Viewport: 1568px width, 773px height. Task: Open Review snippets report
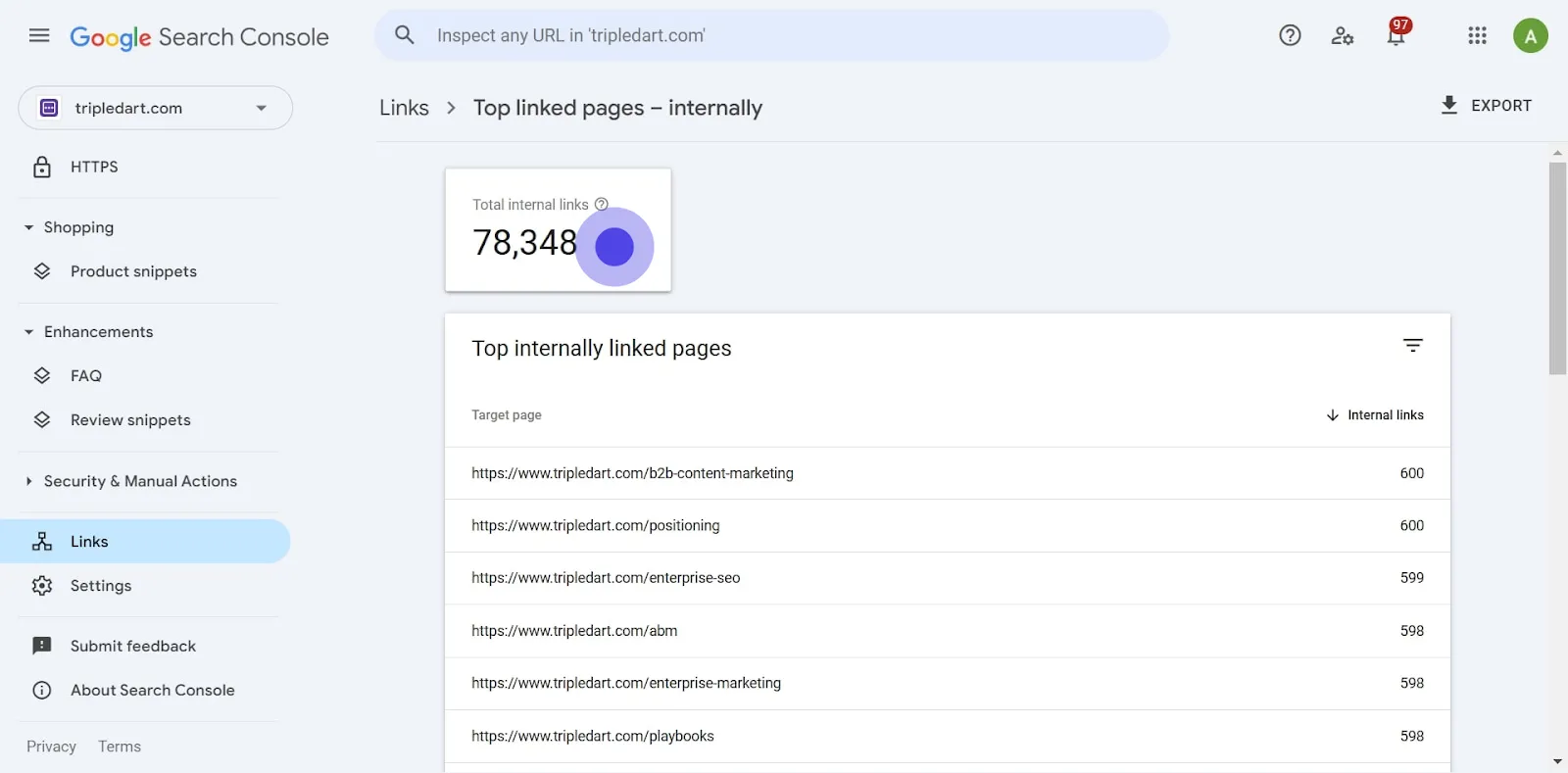147,420
